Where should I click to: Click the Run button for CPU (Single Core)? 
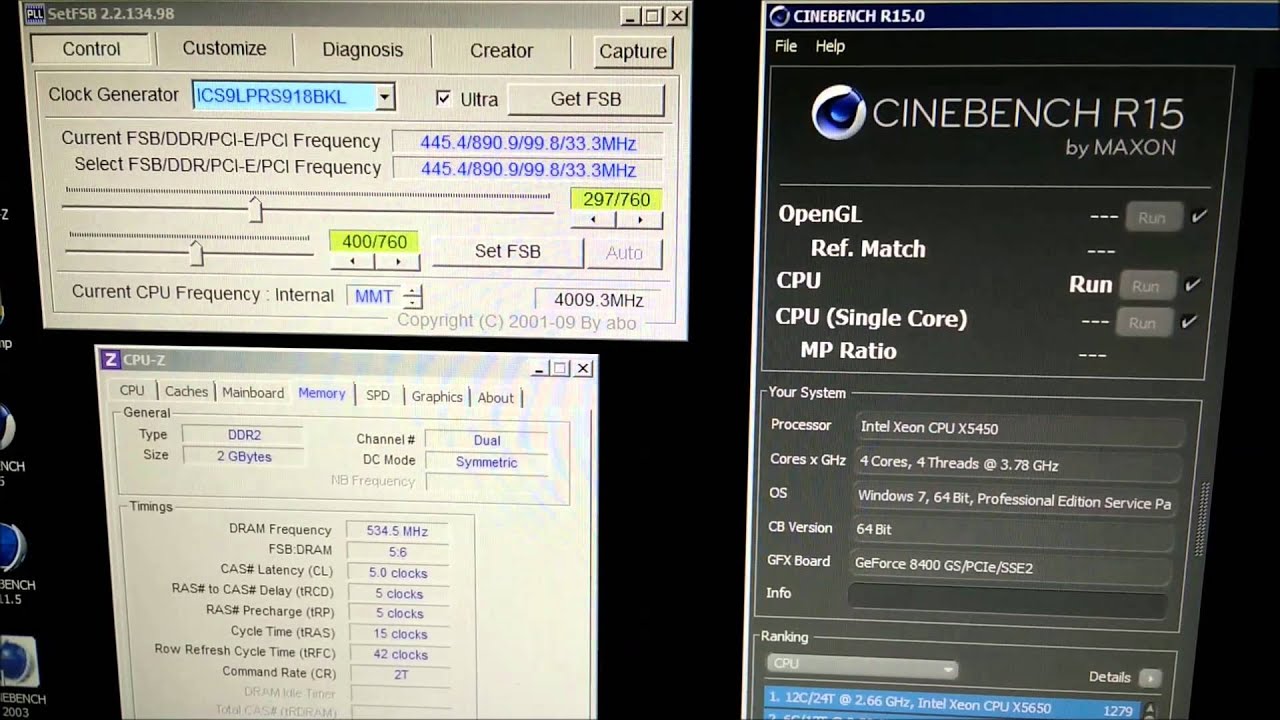(x=1143, y=323)
